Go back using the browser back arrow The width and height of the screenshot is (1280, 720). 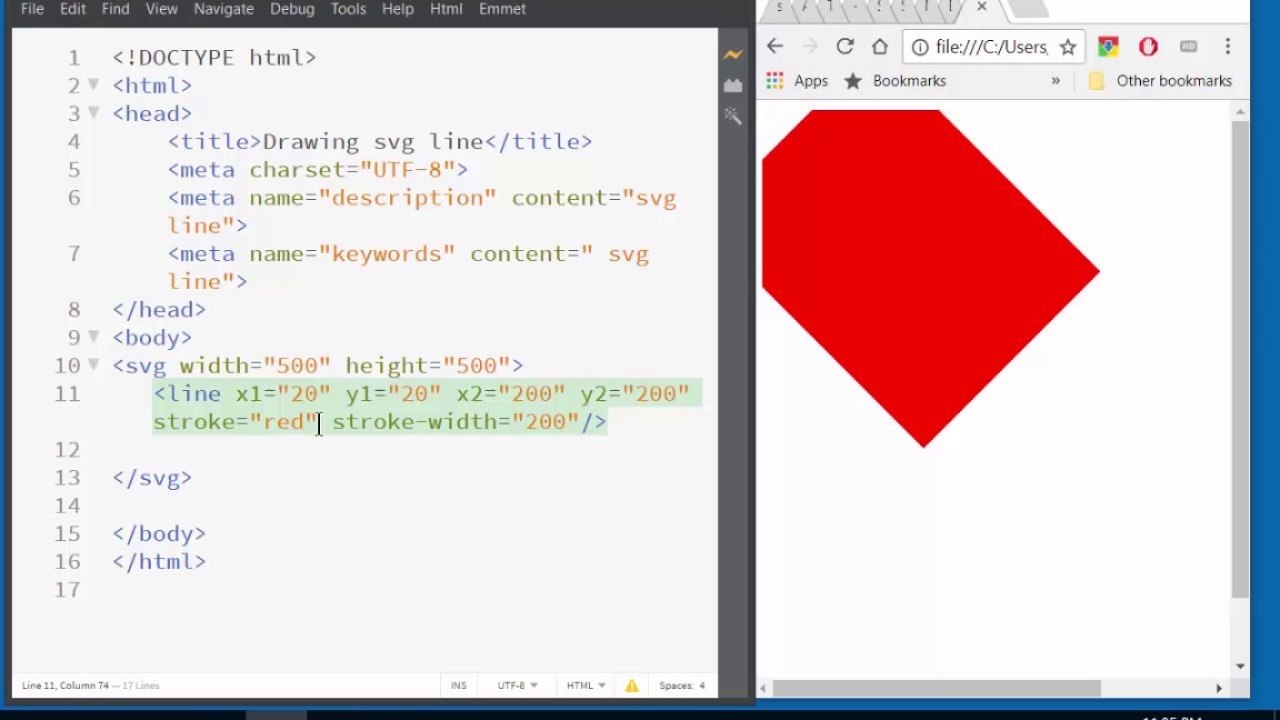[x=775, y=47]
